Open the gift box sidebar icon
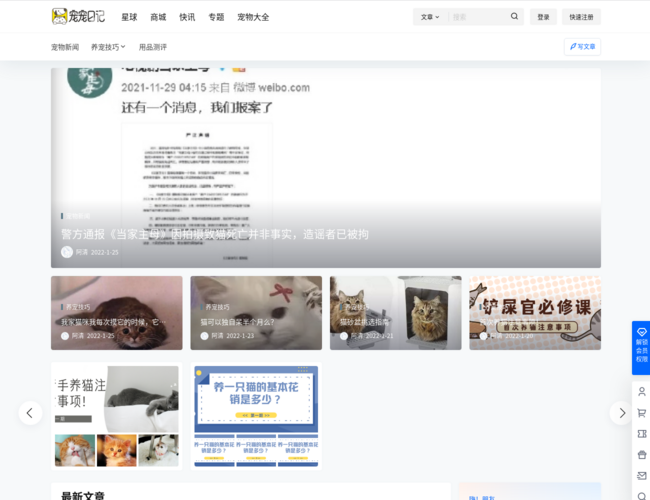The image size is (650, 500). pyautogui.click(x=642, y=455)
